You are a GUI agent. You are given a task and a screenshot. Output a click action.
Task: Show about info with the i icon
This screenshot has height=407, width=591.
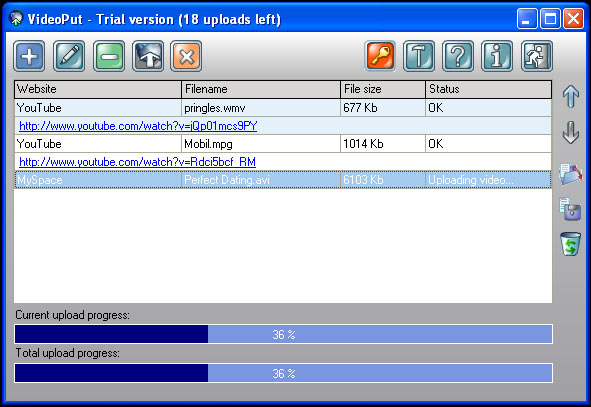(x=497, y=57)
